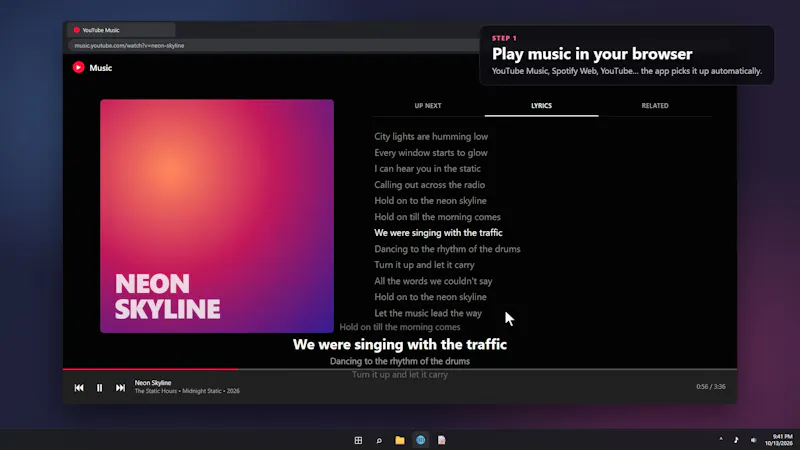The image size is (800, 450).
Task: Click the YouTube Music logo icon
Action: pos(79,67)
